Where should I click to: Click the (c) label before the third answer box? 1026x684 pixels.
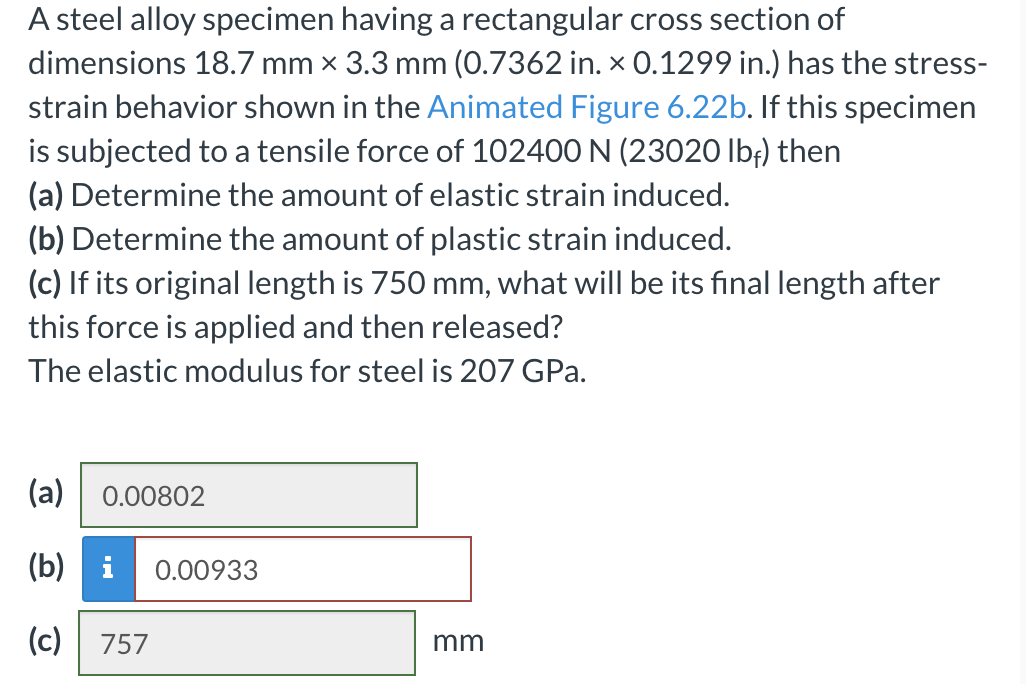point(44,641)
